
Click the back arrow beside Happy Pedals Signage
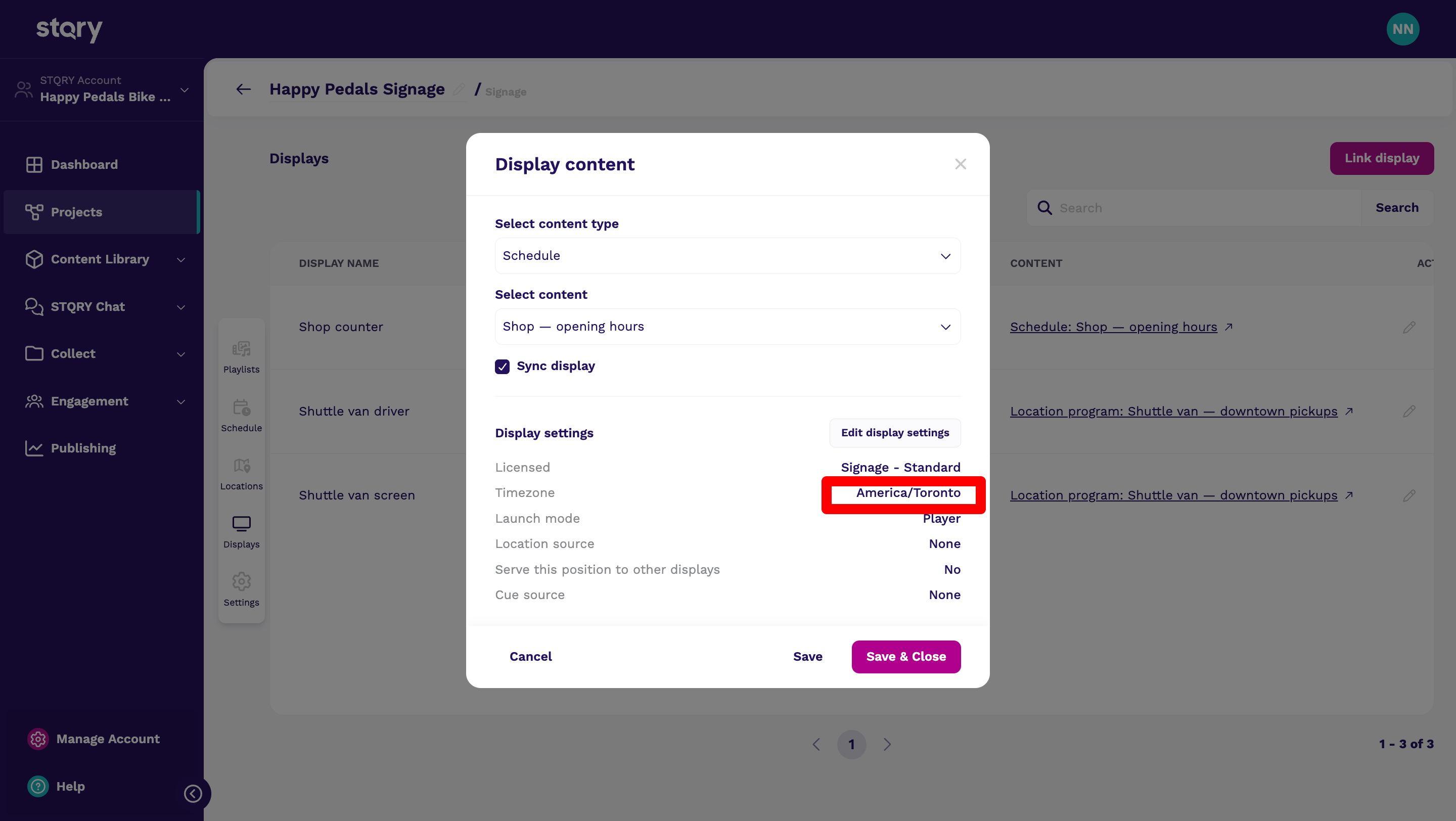(x=244, y=89)
